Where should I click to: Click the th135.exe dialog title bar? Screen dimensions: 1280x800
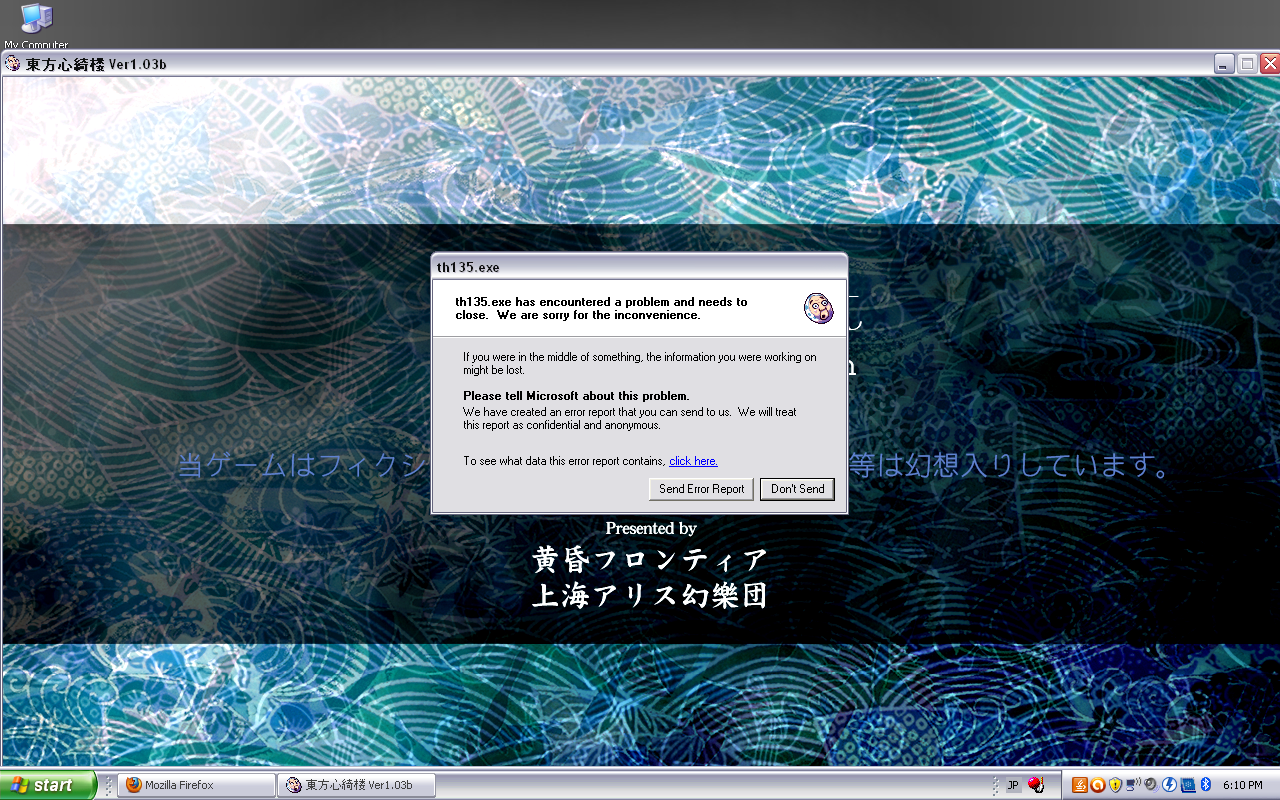pos(639,267)
